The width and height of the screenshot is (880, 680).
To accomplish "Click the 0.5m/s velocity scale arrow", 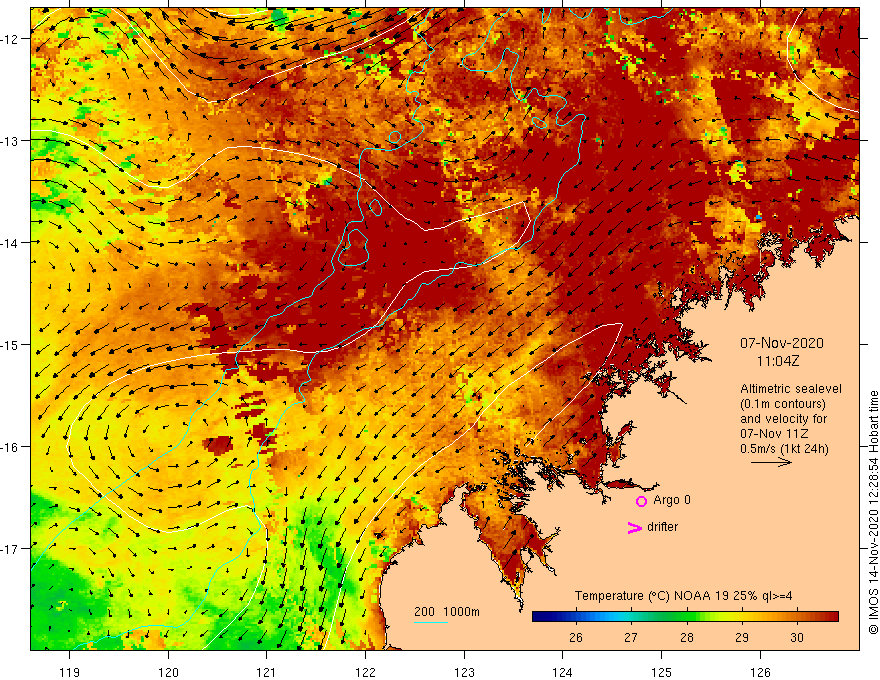I will click(771, 462).
